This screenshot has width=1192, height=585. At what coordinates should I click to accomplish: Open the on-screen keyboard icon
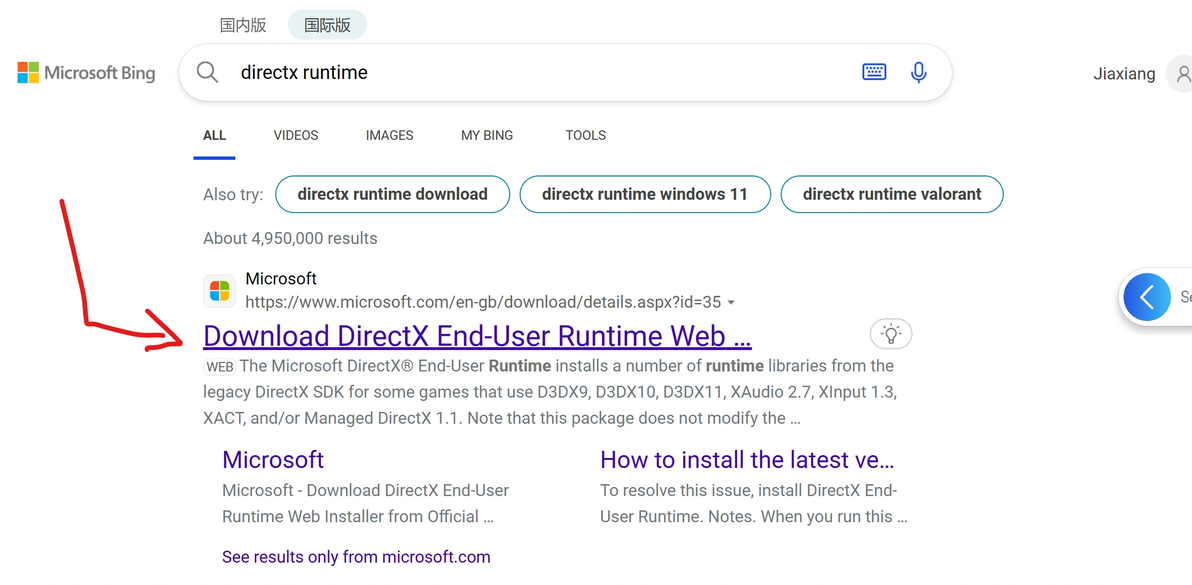pos(874,72)
